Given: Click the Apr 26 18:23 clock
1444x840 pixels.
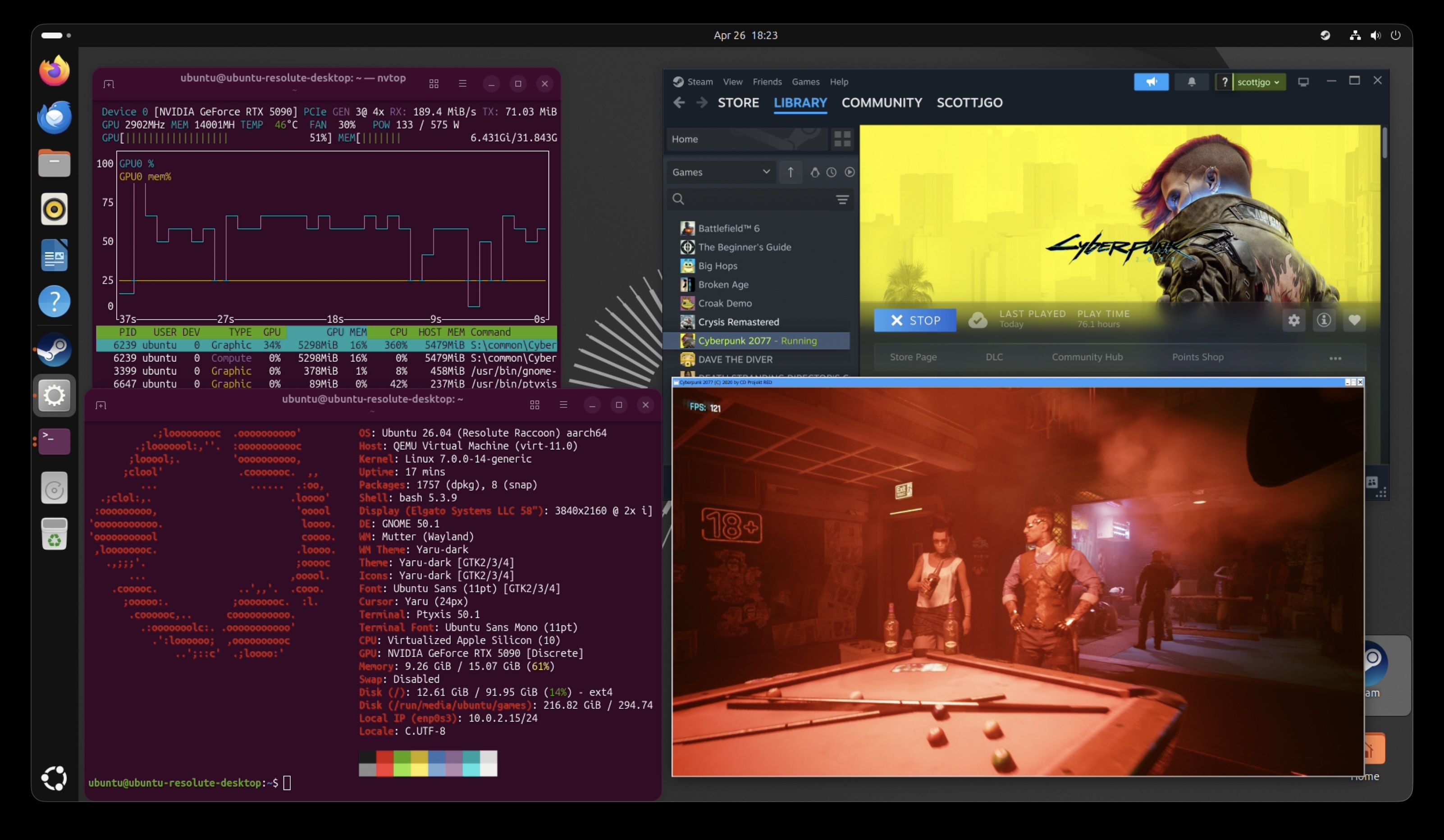Looking at the screenshot, I should point(745,35).
